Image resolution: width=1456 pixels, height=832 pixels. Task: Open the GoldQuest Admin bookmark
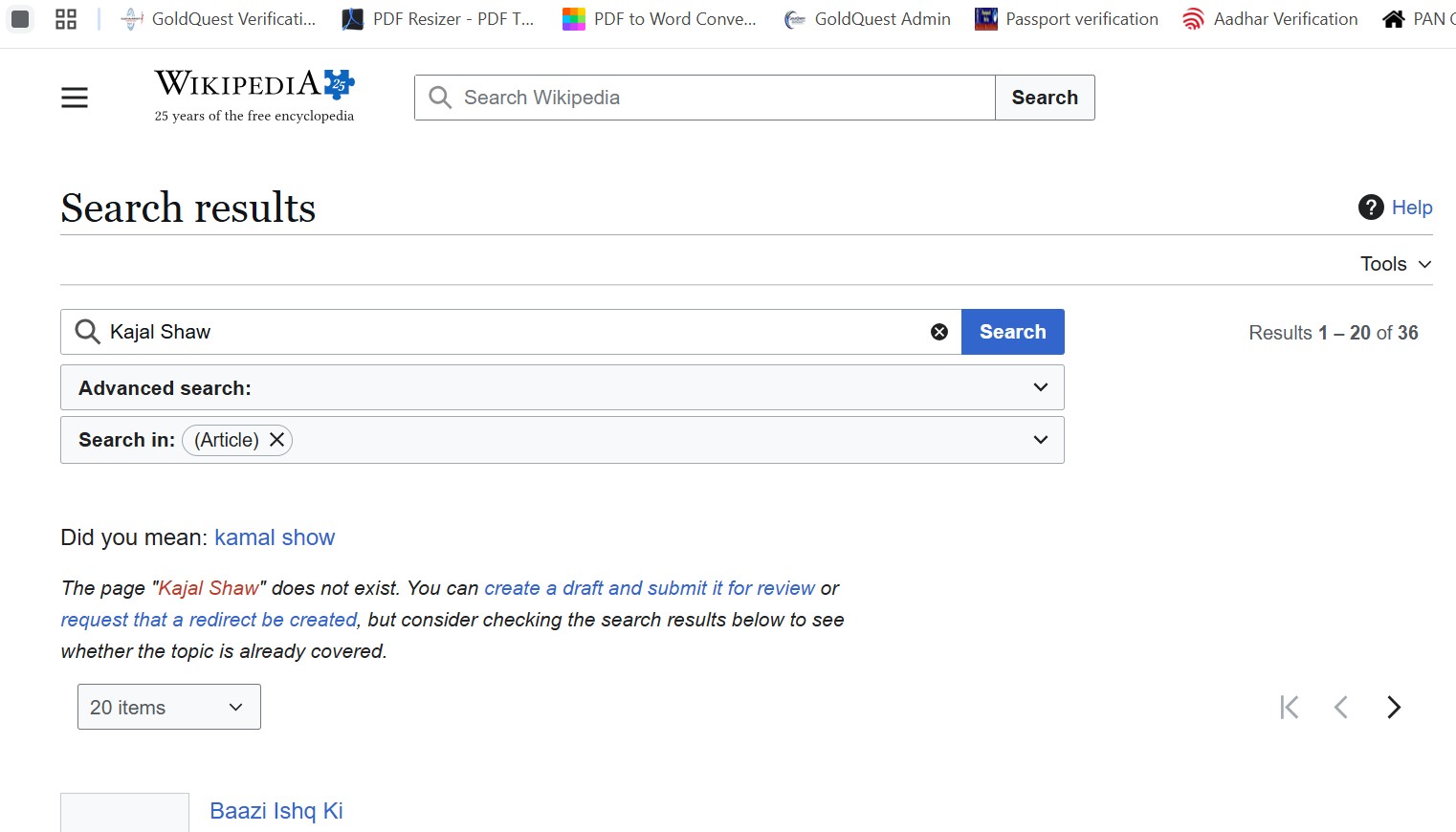click(867, 19)
